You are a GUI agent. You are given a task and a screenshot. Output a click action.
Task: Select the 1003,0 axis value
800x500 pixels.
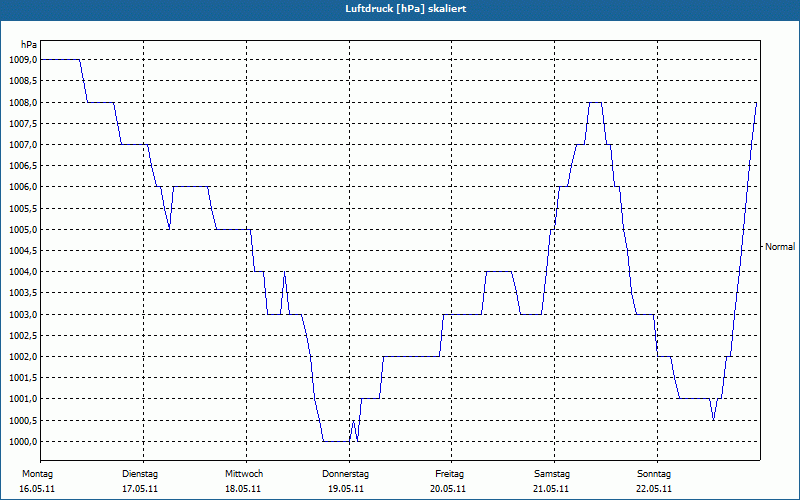[x=23, y=314]
